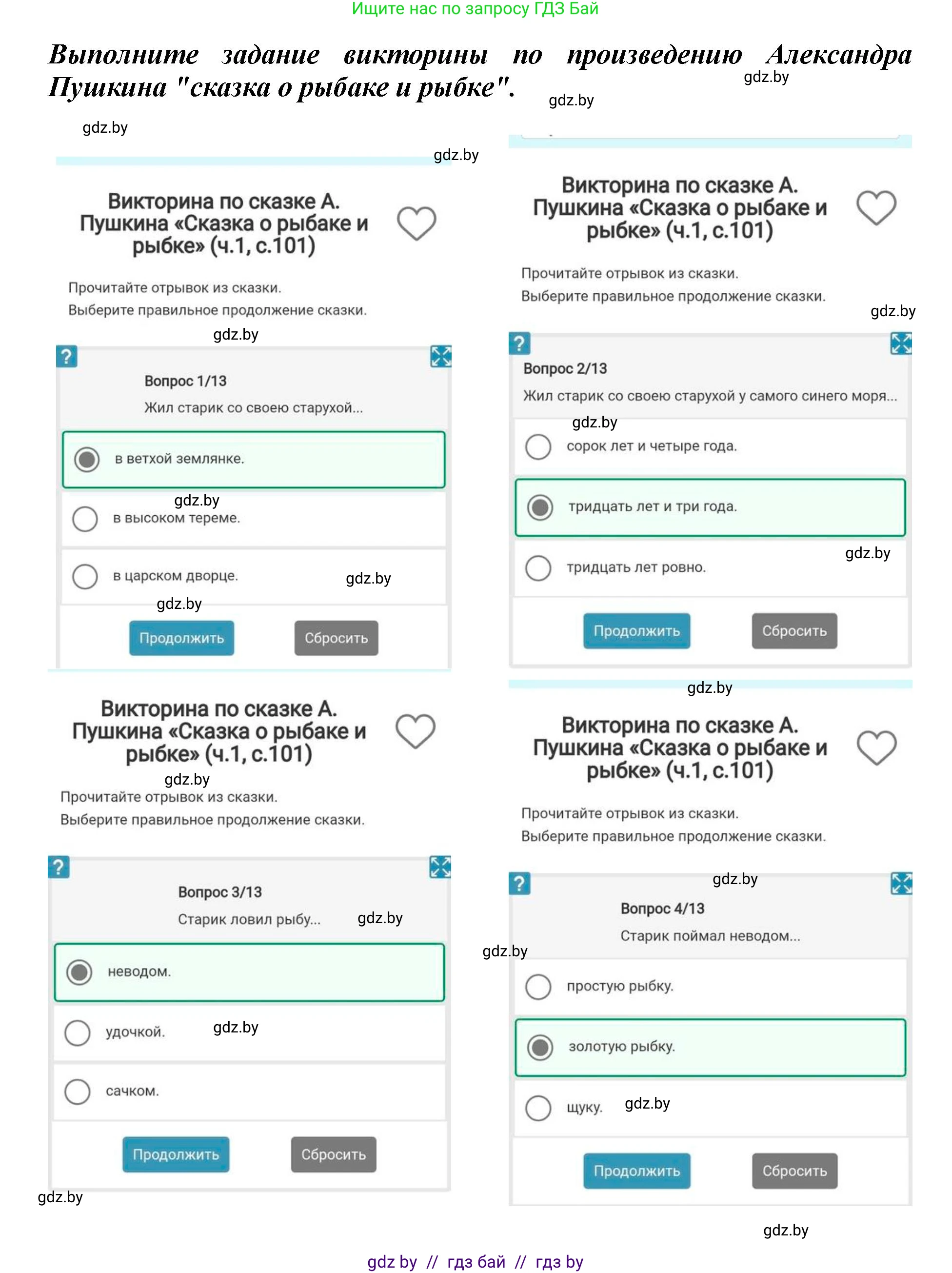
Task: Tap the heart icon above question 4
Action: coord(876,748)
